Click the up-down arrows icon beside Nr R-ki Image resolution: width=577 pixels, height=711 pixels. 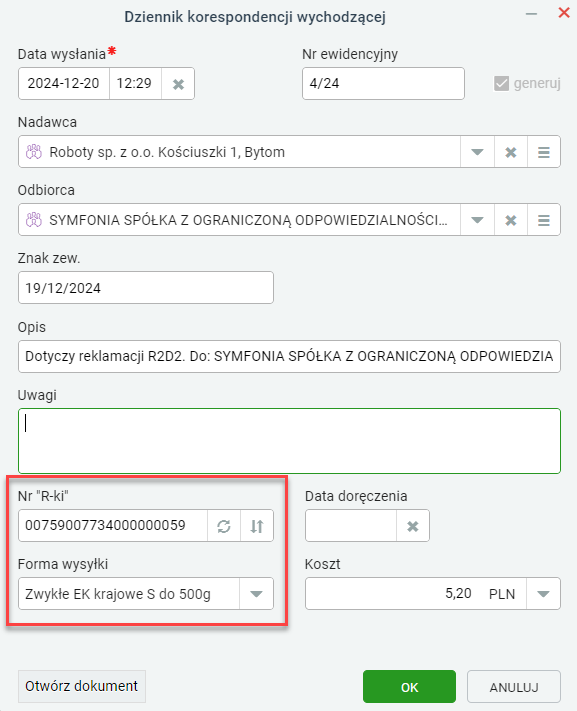tap(257, 526)
